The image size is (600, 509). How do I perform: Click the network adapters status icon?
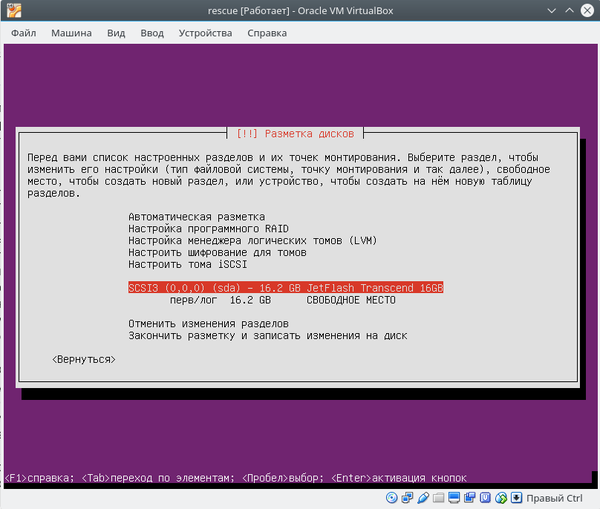coord(407,498)
